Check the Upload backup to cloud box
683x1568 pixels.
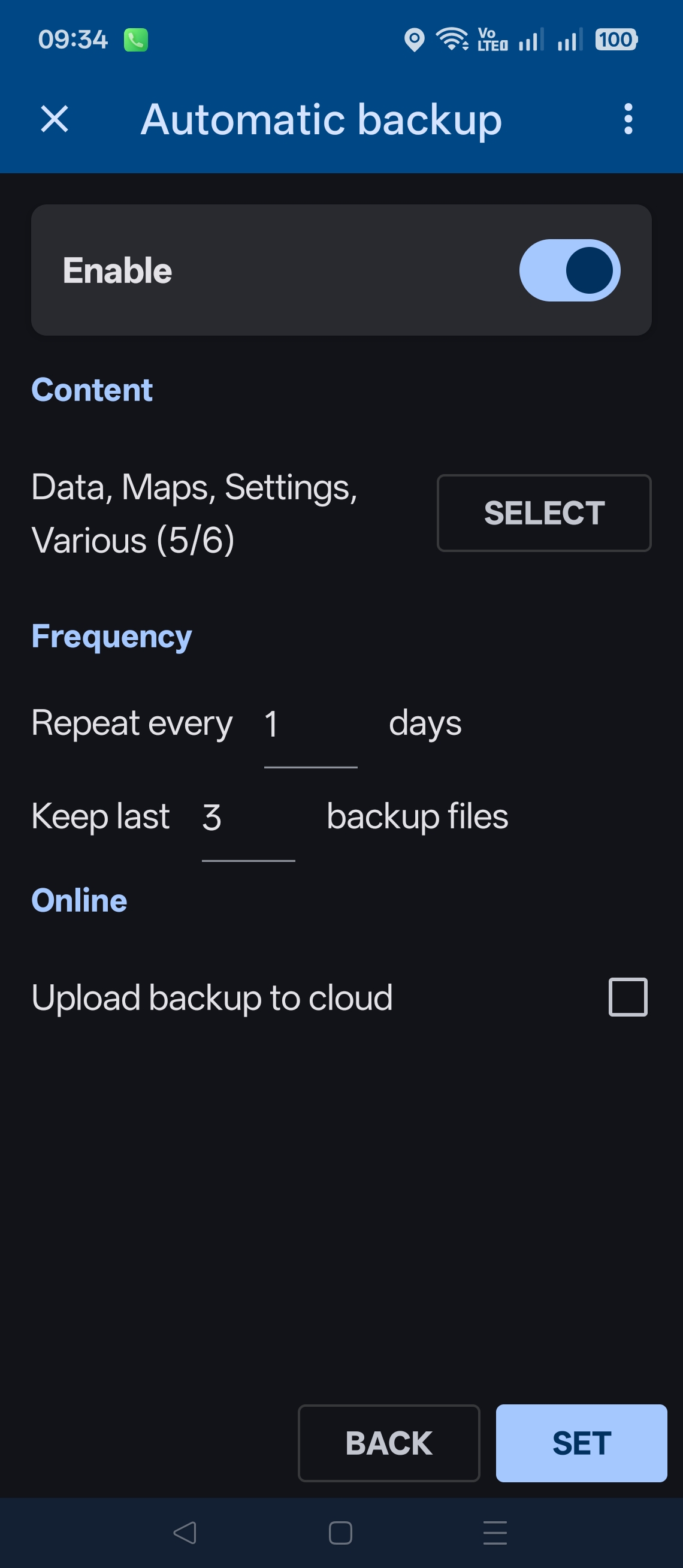(628, 997)
